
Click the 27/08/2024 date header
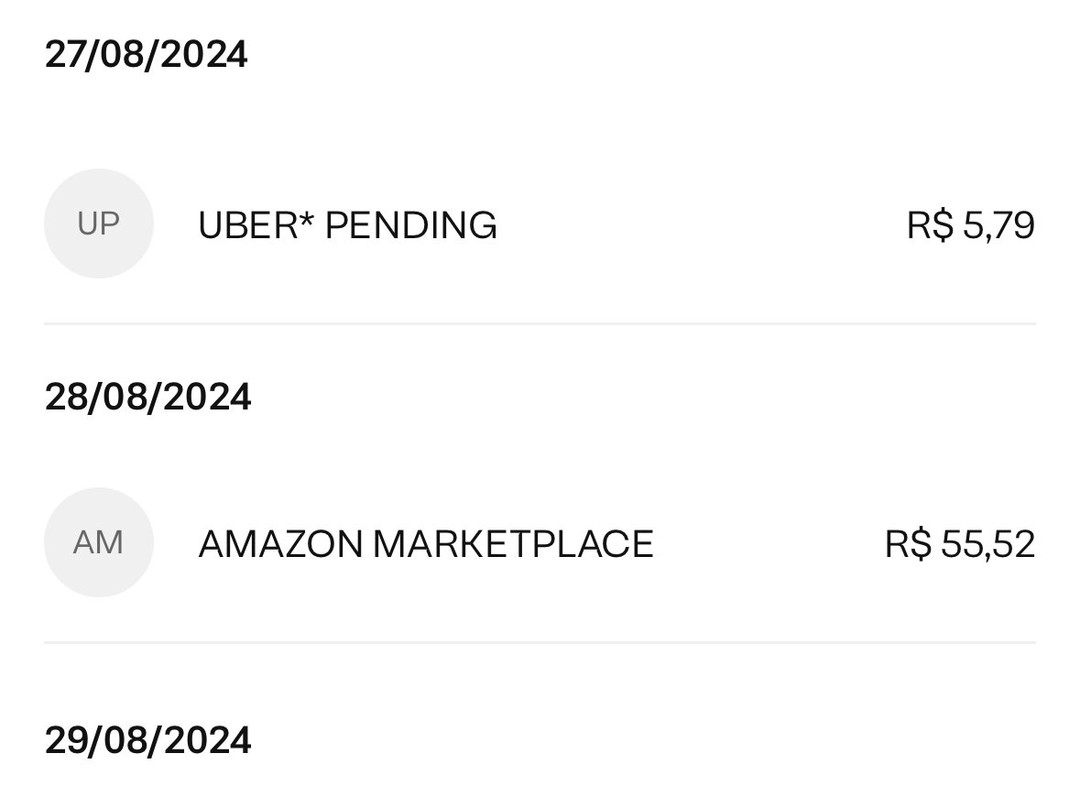(146, 54)
